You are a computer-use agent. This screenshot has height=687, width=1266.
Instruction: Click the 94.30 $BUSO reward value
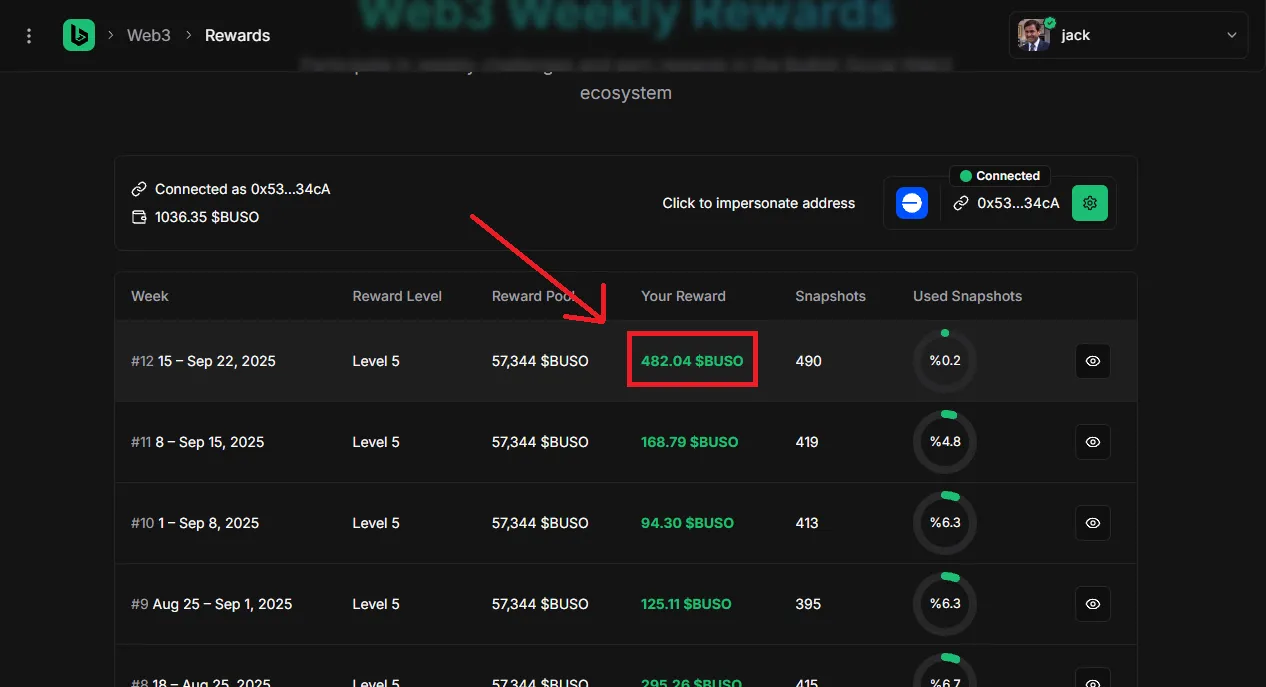click(687, 523)
